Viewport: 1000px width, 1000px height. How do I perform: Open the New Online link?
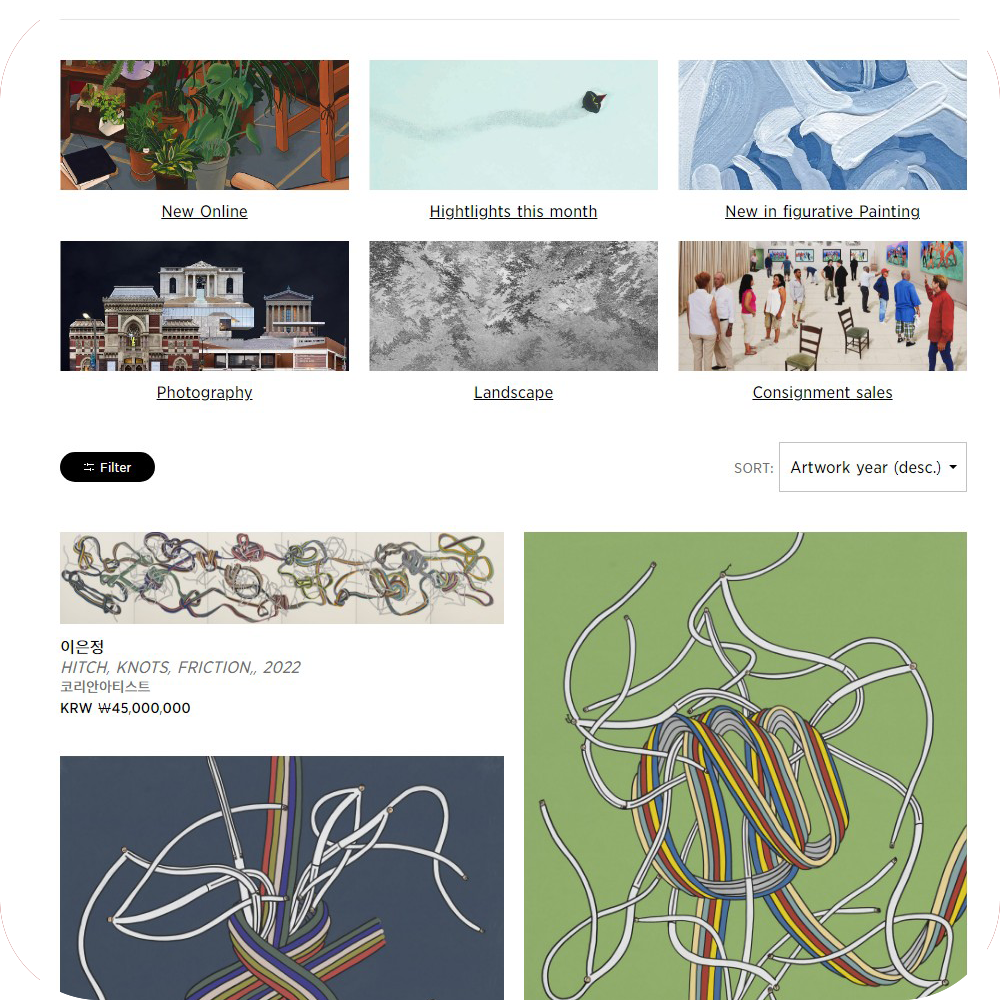click(x=204, y=211)
